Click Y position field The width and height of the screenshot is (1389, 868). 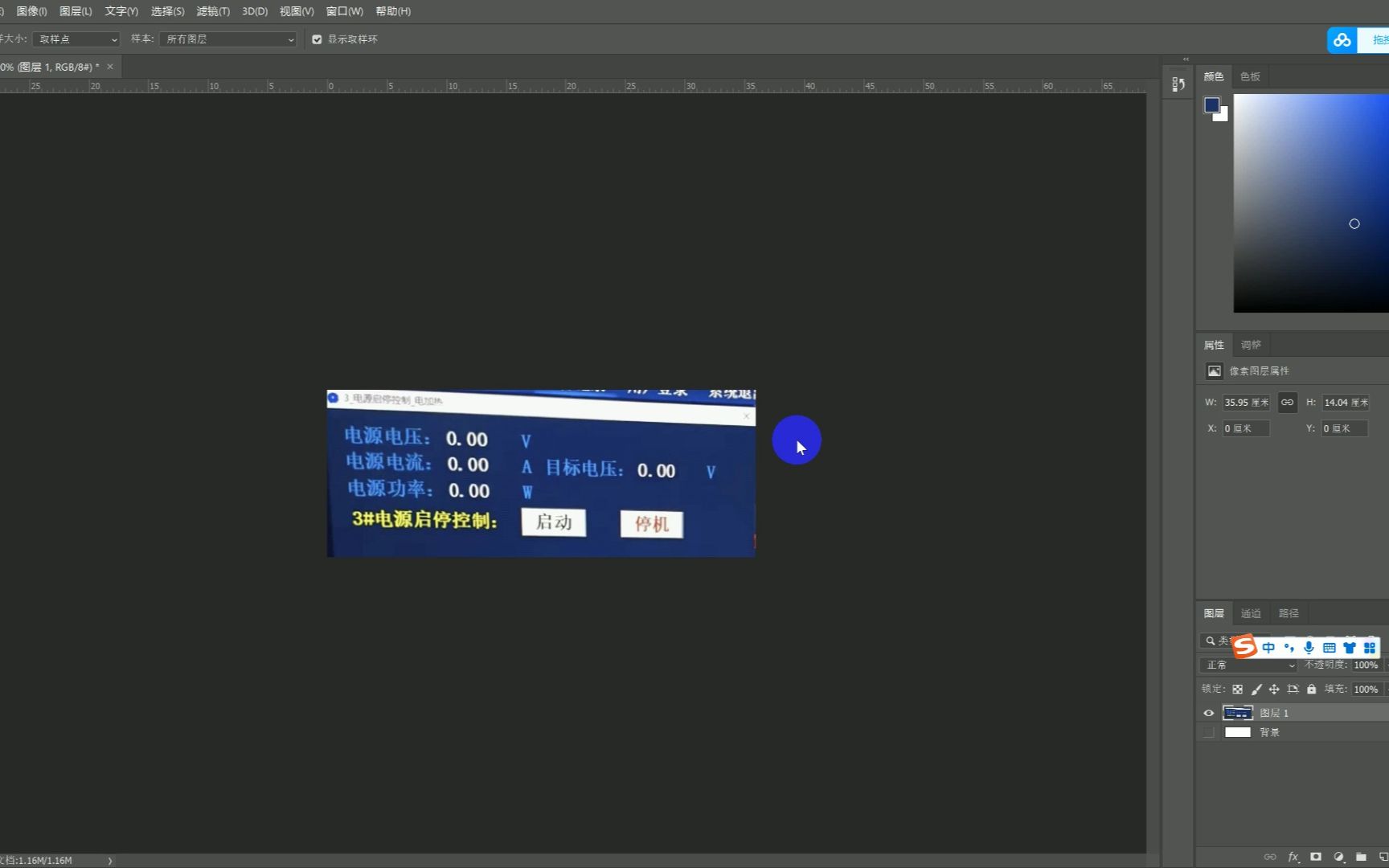[1346, 428]
